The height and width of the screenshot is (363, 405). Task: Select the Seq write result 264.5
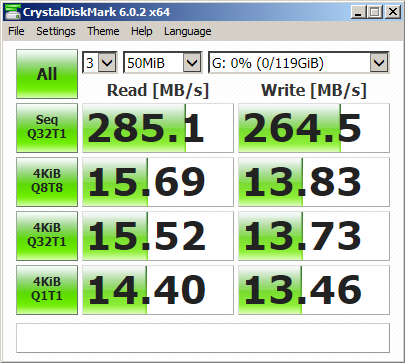click(x=314, y=128)
